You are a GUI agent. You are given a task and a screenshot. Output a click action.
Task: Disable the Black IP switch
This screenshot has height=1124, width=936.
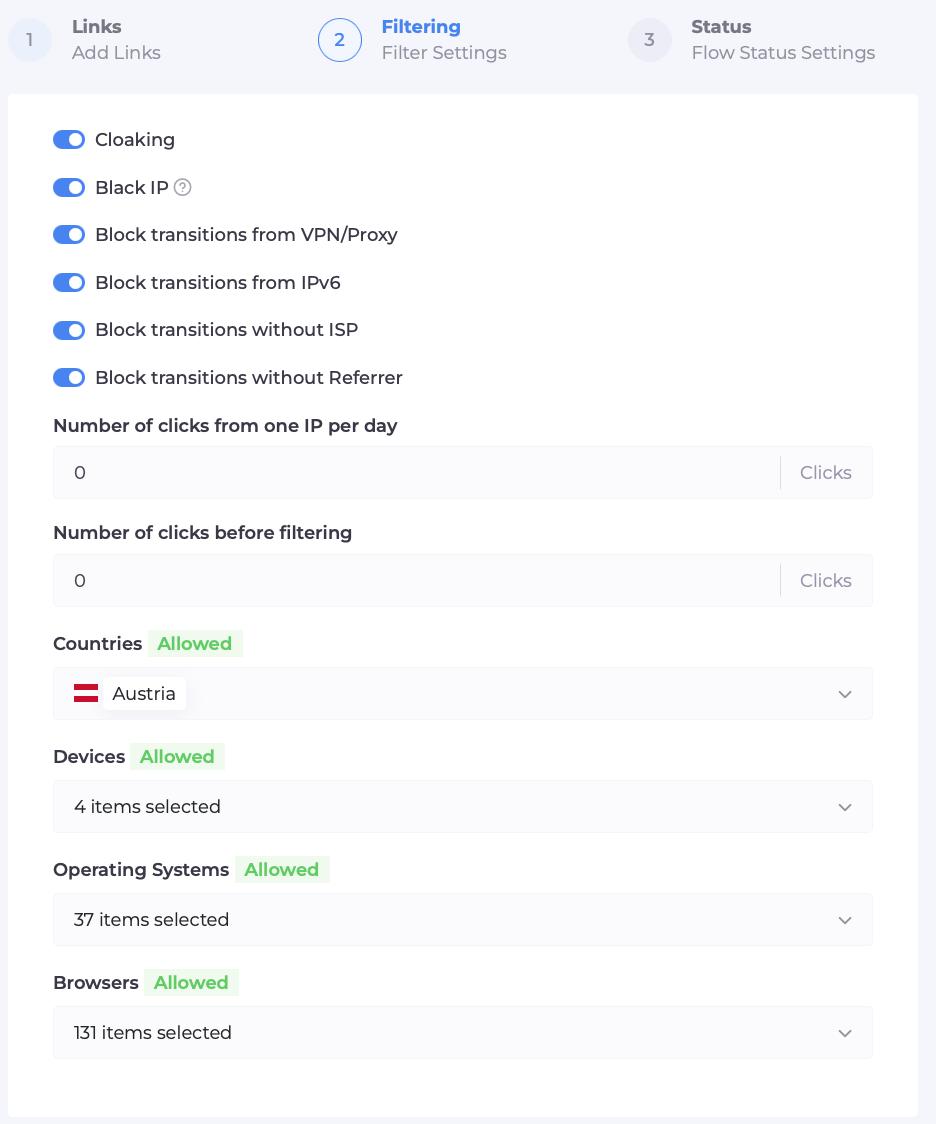pyautogui.click(x=70, y=188)
